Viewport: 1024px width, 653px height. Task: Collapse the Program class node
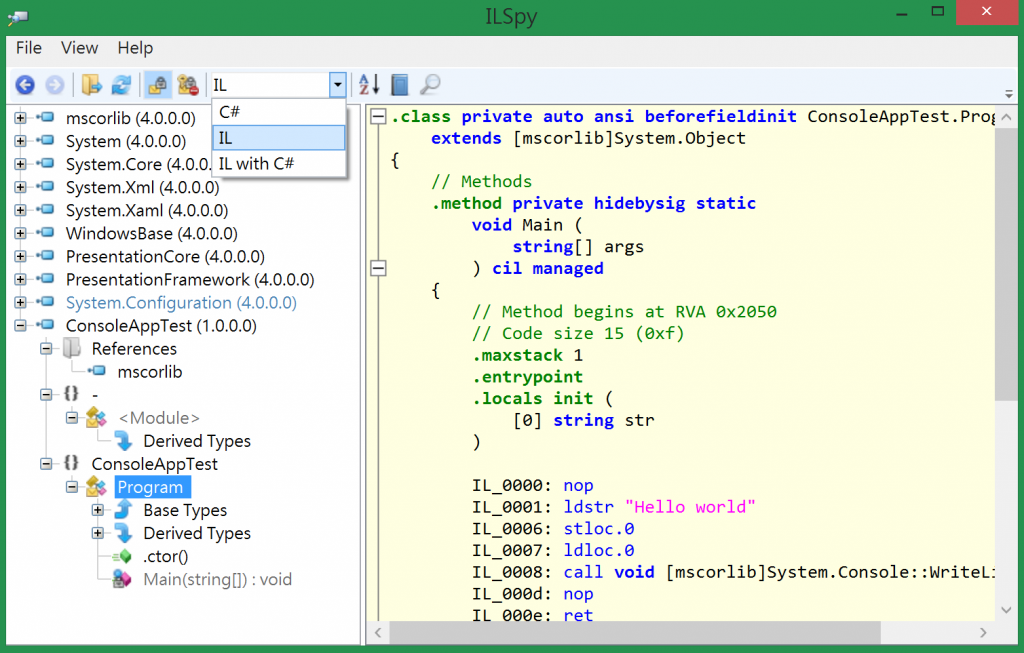tap(72, 487)
